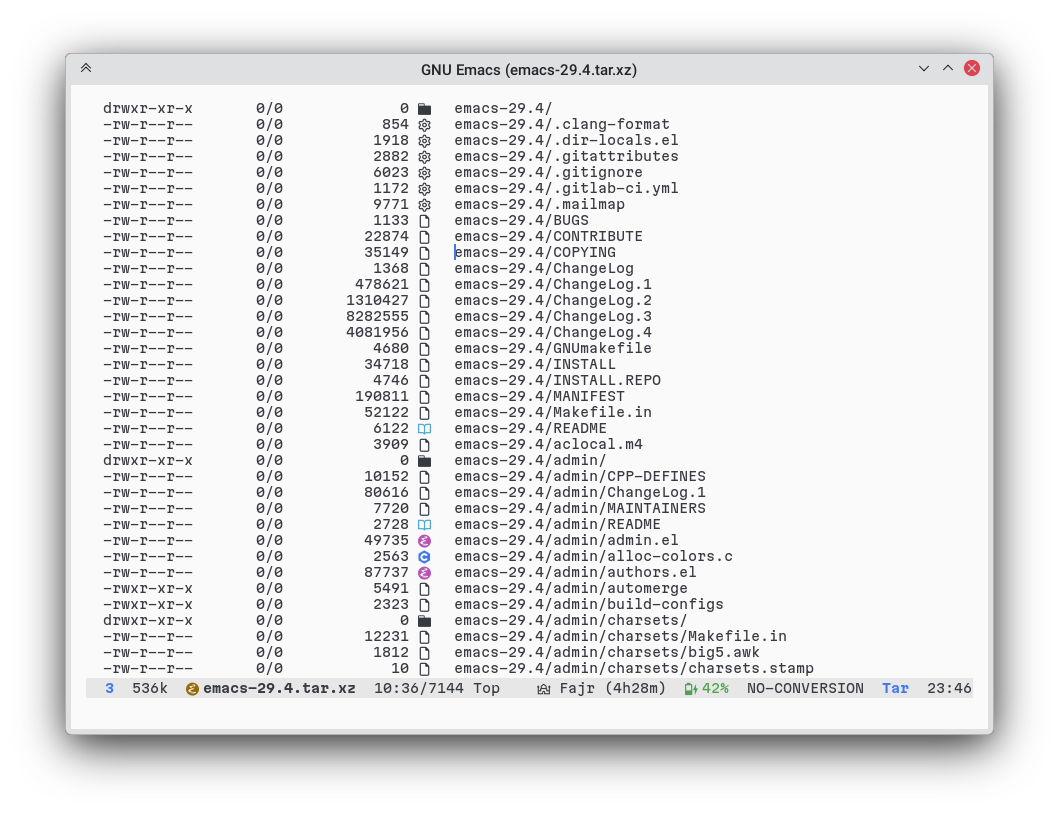Click gear icon next to .dir-locals.el
1060x813 pixels.
(425, 141)
